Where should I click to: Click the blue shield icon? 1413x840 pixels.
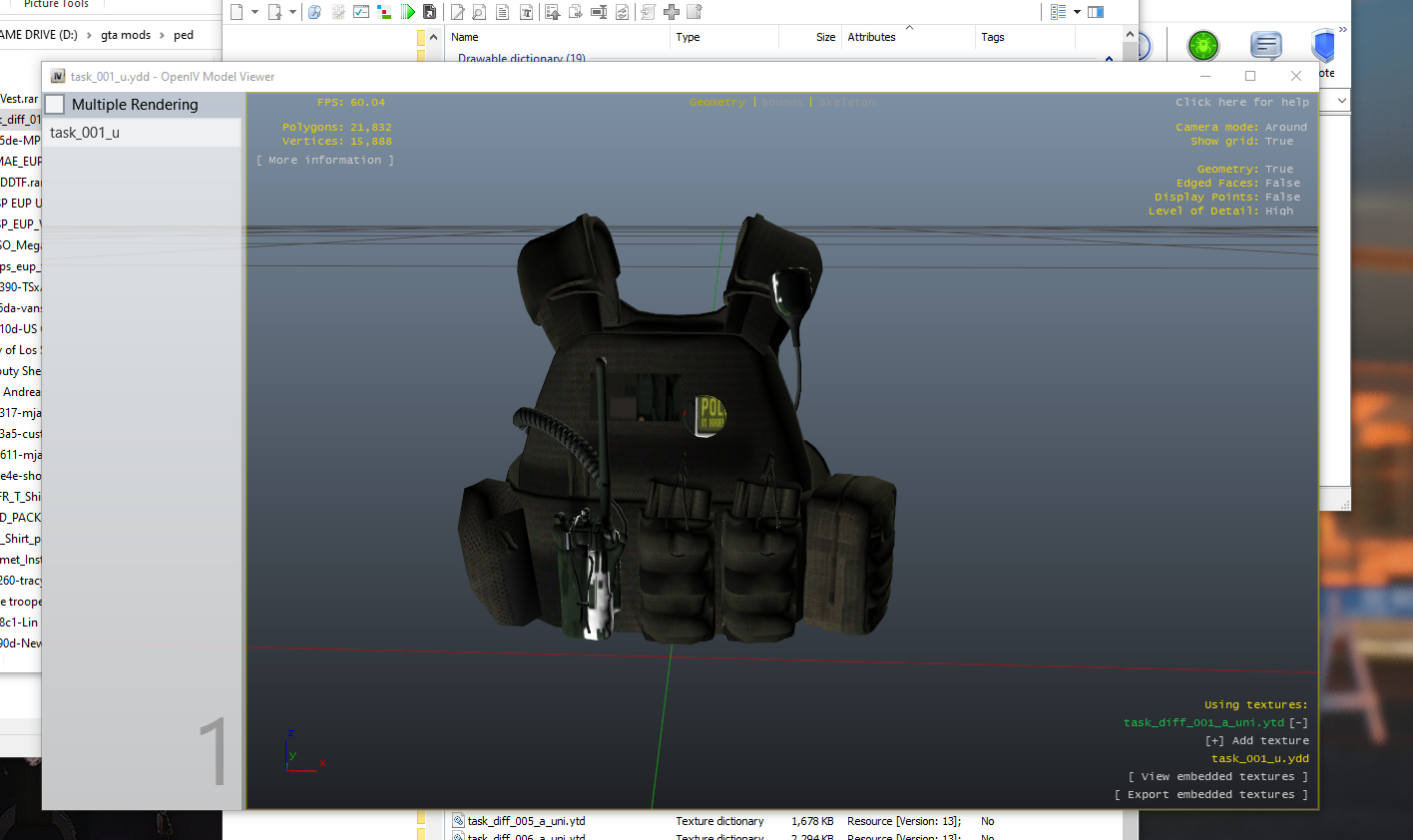(1323, 46)
